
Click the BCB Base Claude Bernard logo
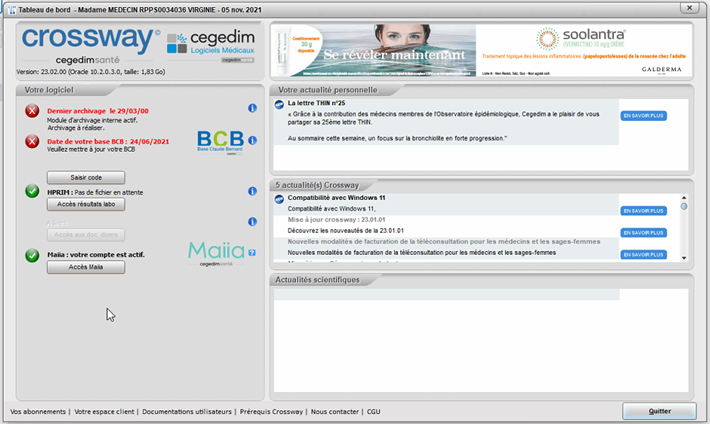[x=221, y=142]
